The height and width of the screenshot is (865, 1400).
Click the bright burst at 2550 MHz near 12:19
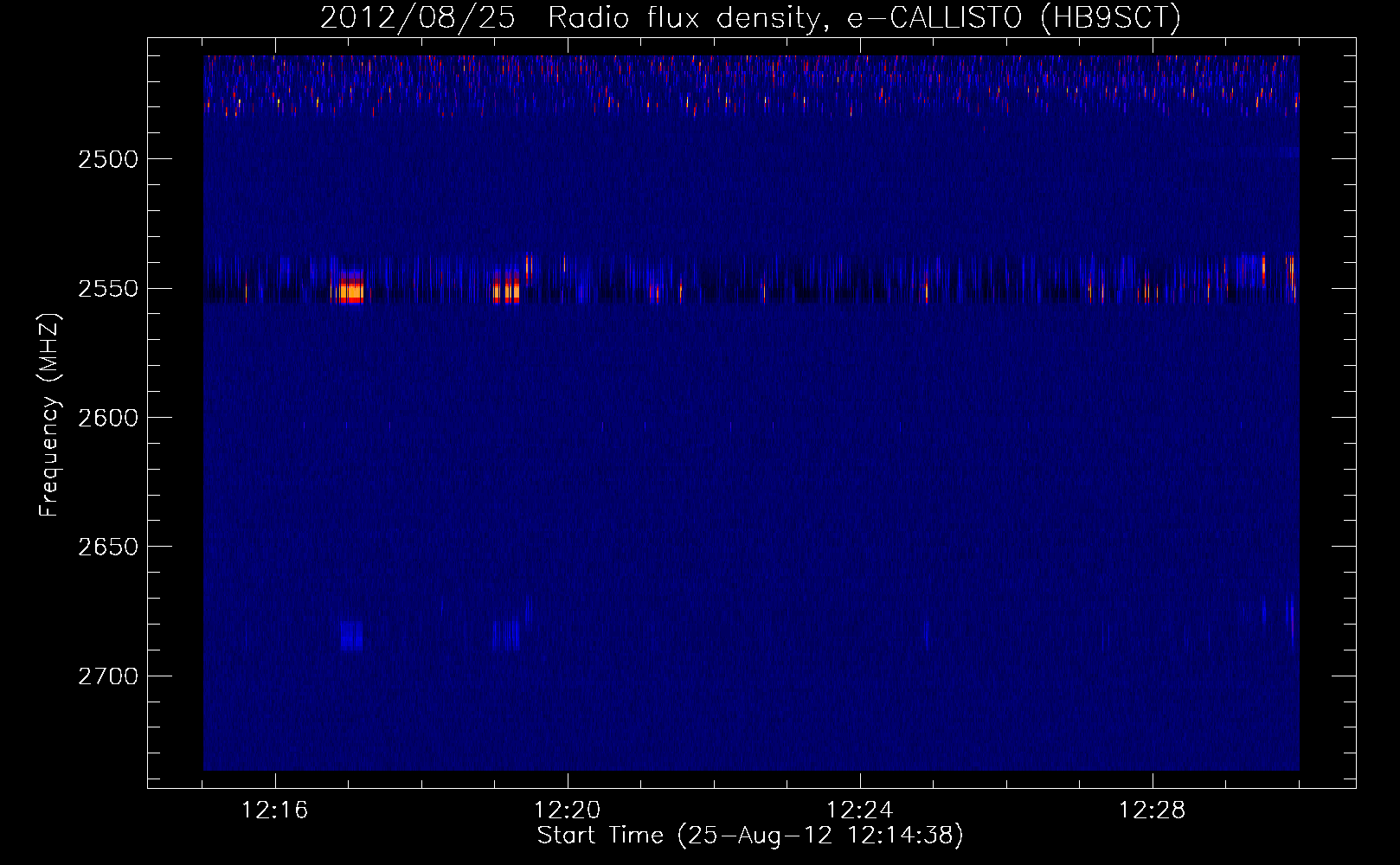pos(506,286)
